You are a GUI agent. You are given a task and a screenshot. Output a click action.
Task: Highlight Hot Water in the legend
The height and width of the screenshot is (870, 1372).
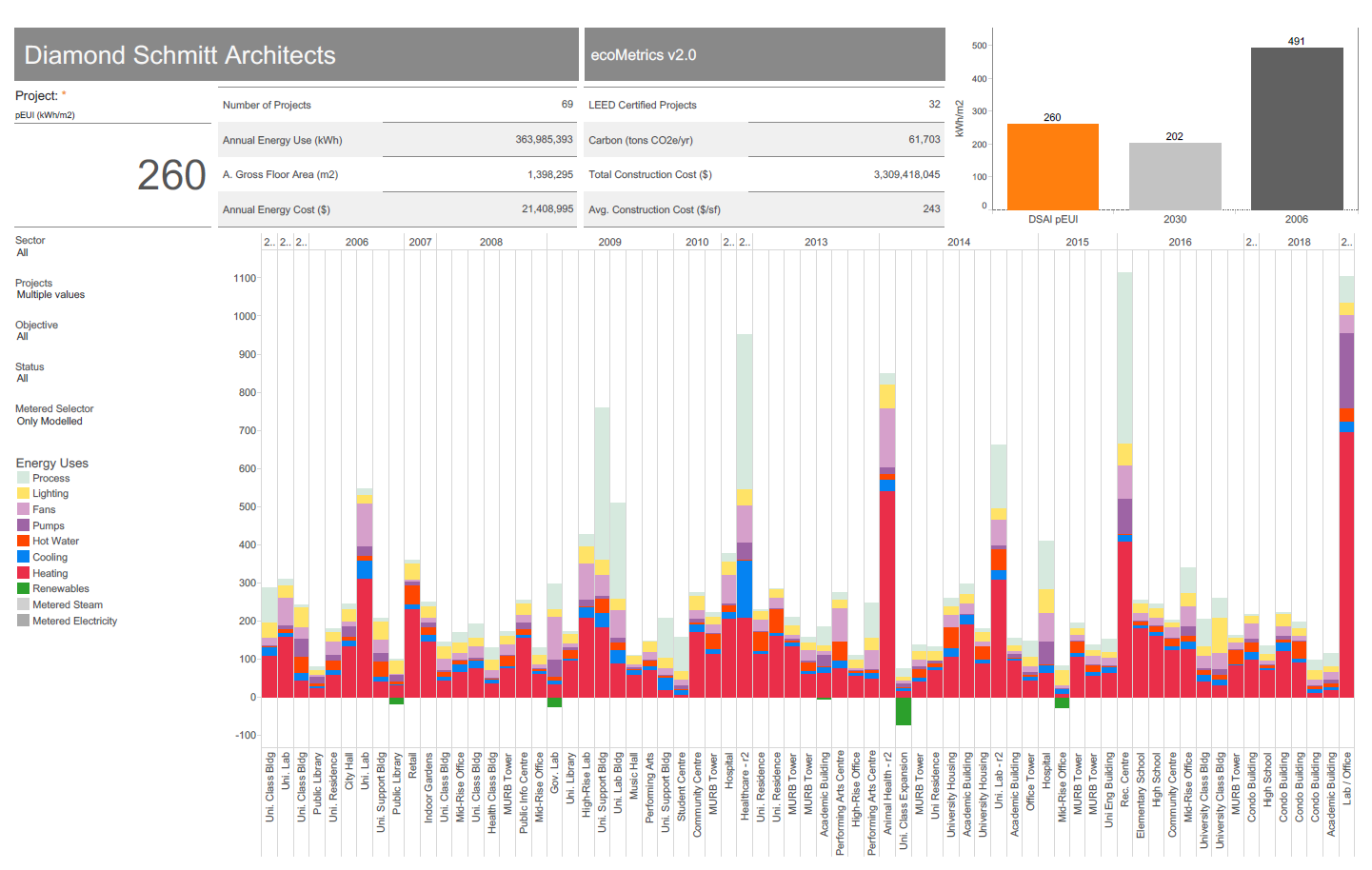[55, 541]
